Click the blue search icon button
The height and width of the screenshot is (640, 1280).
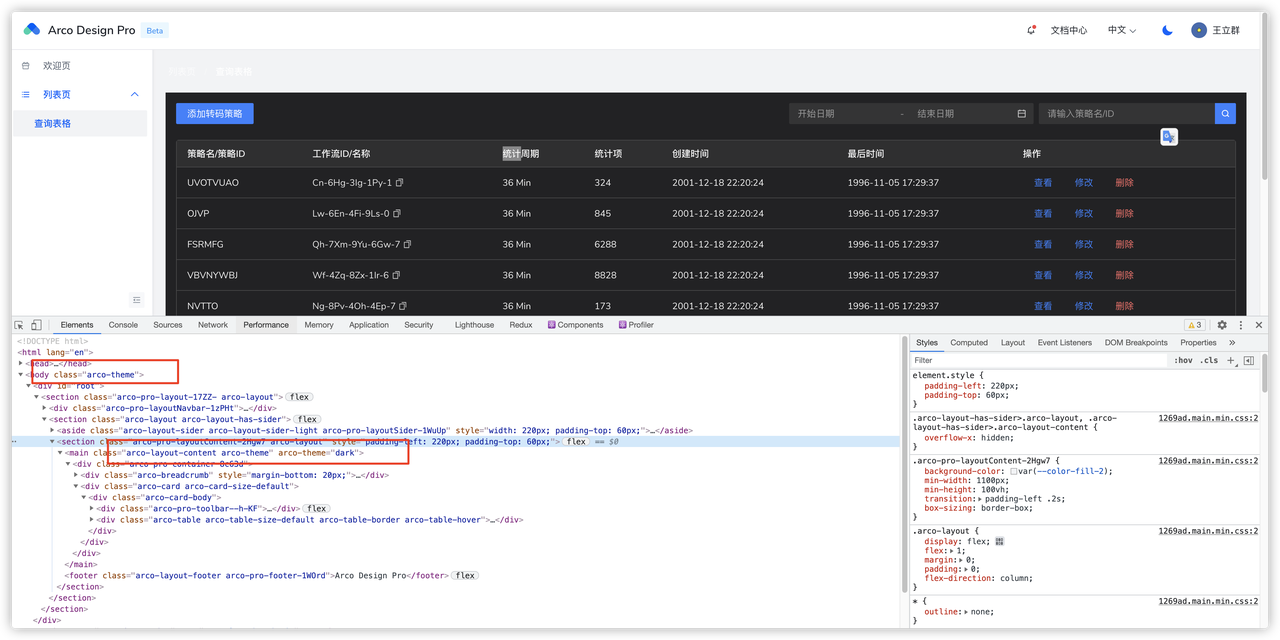(x=1225, y=114)
